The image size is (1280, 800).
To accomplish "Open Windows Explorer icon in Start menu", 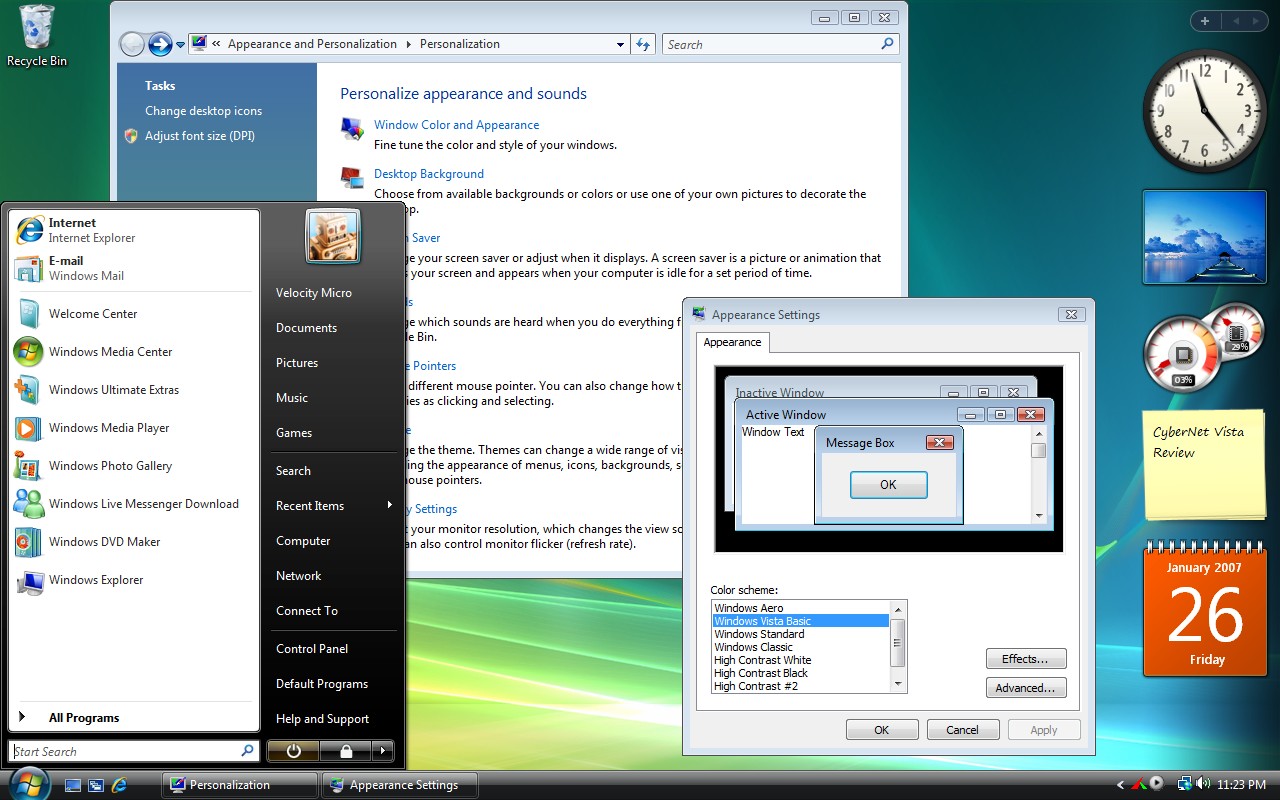I will tap(29, 580).
